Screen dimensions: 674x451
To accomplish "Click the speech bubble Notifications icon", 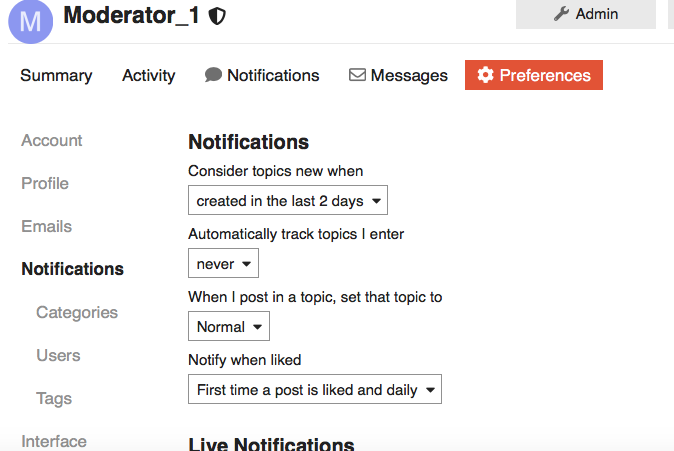I will [213, 75].
